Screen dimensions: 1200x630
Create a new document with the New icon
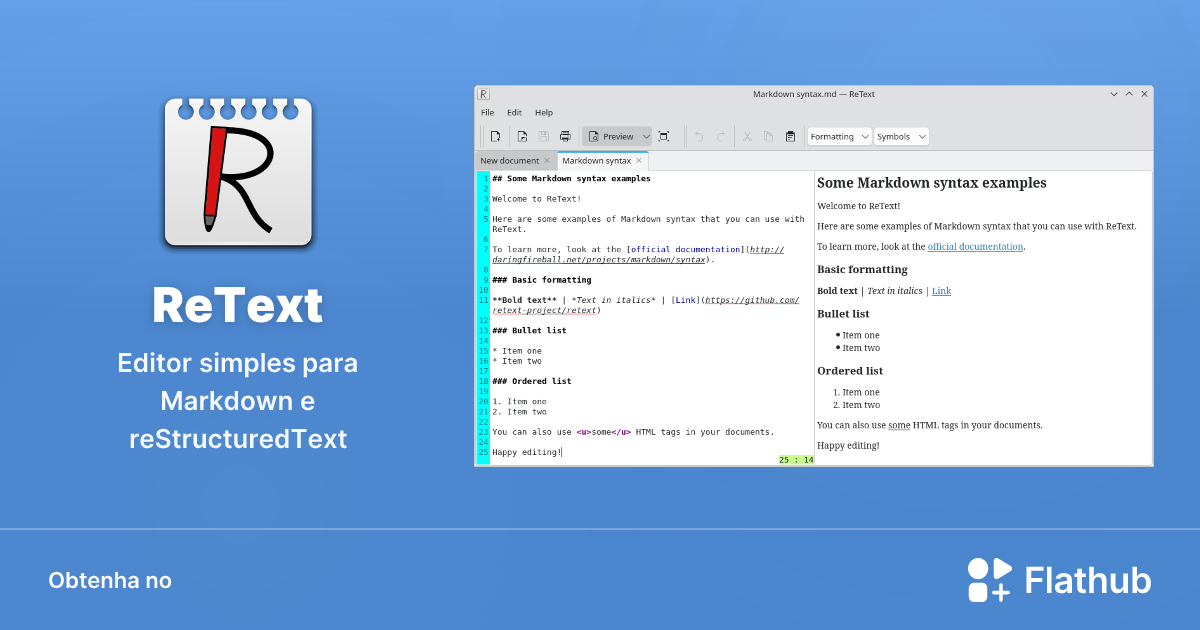point(496,136)
